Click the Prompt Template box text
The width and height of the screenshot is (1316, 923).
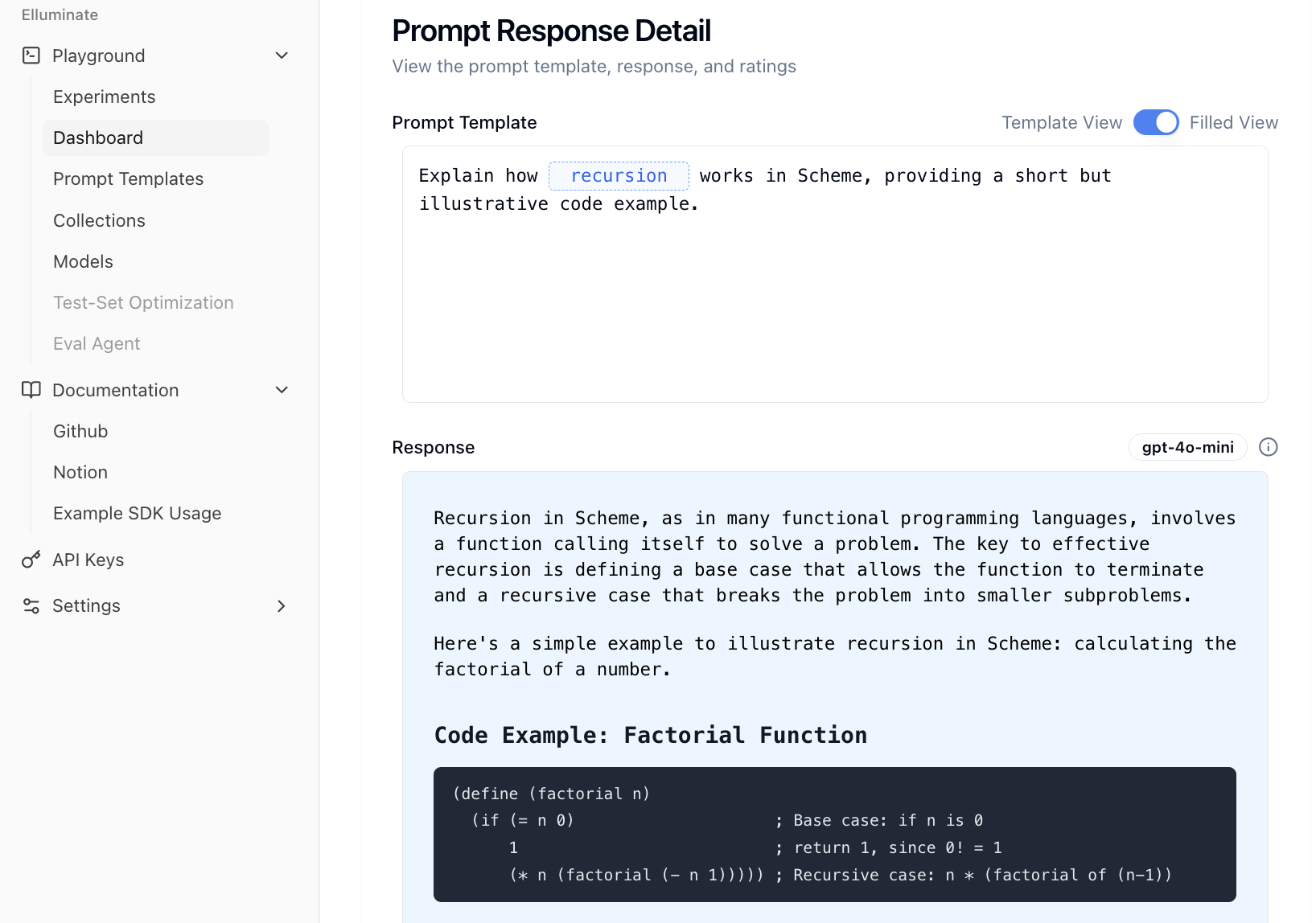[764, 190]
